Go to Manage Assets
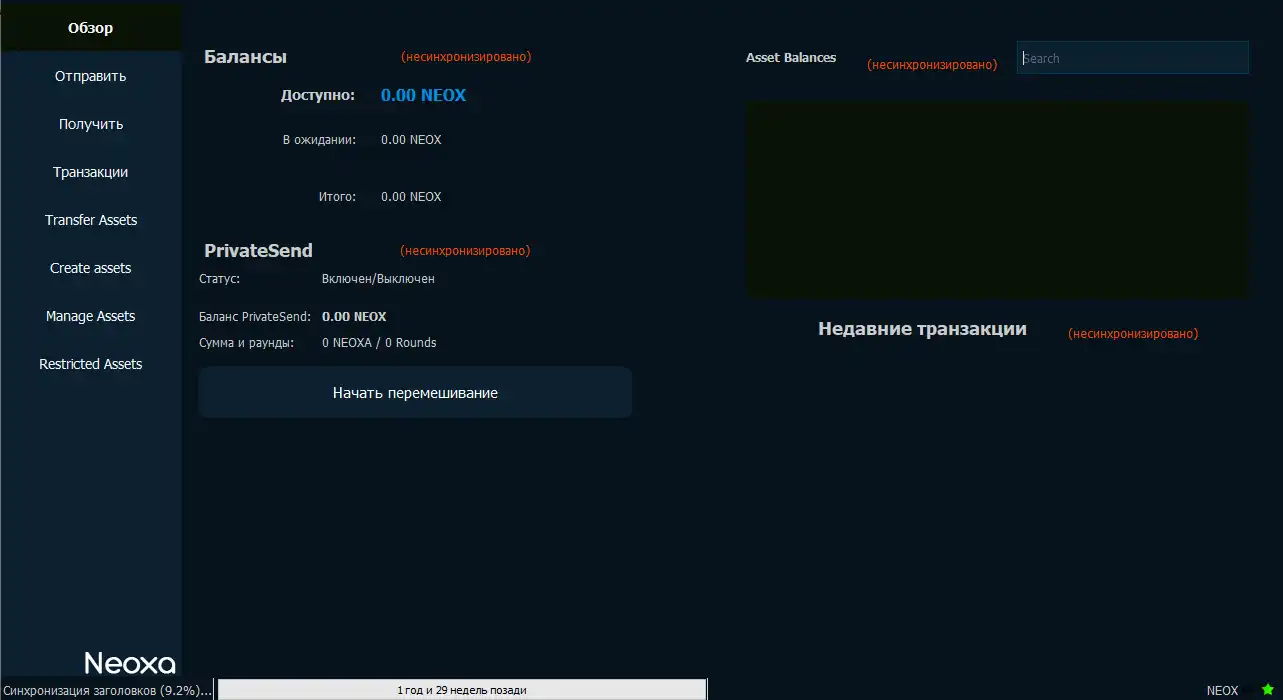The height and width of the screenshot is (700, 1283). pos(90,316)
